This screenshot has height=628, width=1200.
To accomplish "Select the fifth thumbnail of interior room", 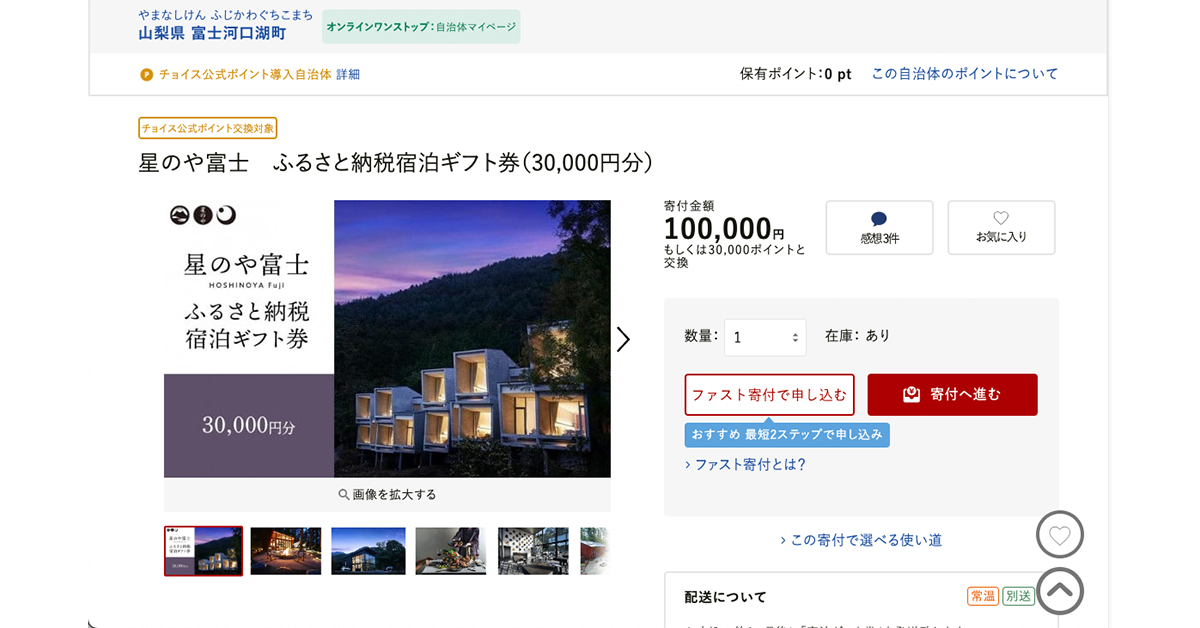I will [533, 551].
